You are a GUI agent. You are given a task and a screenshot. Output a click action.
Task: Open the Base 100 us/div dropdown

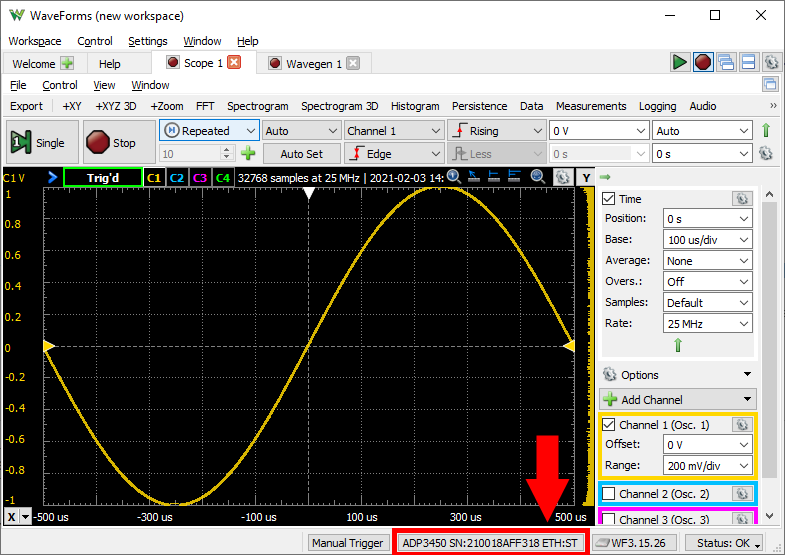707,240
